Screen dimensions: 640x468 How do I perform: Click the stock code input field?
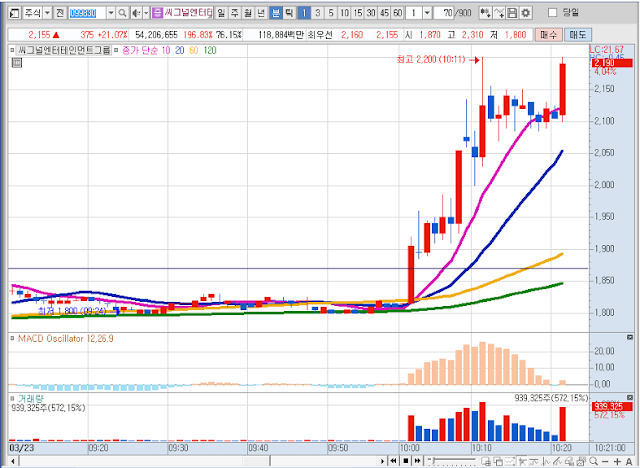pyautogui.click(x=83, y=13)
